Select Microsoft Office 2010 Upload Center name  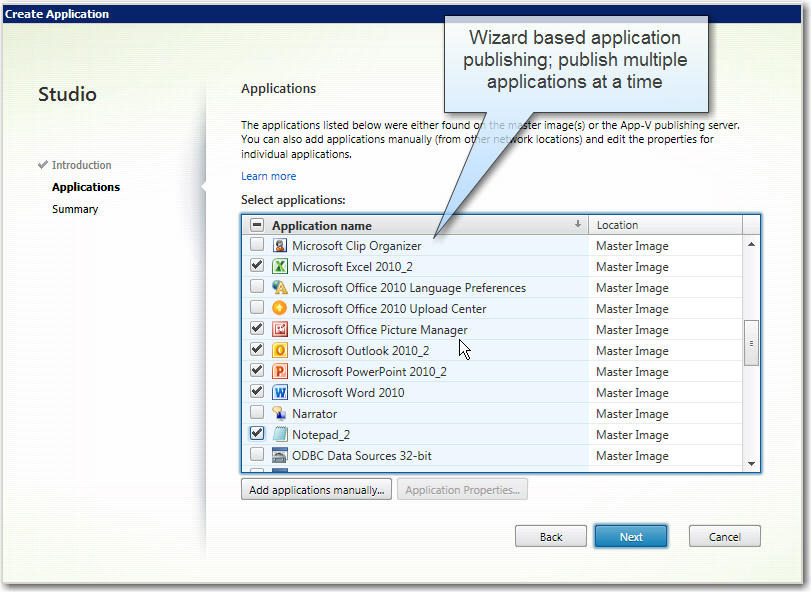click(389, 309)
